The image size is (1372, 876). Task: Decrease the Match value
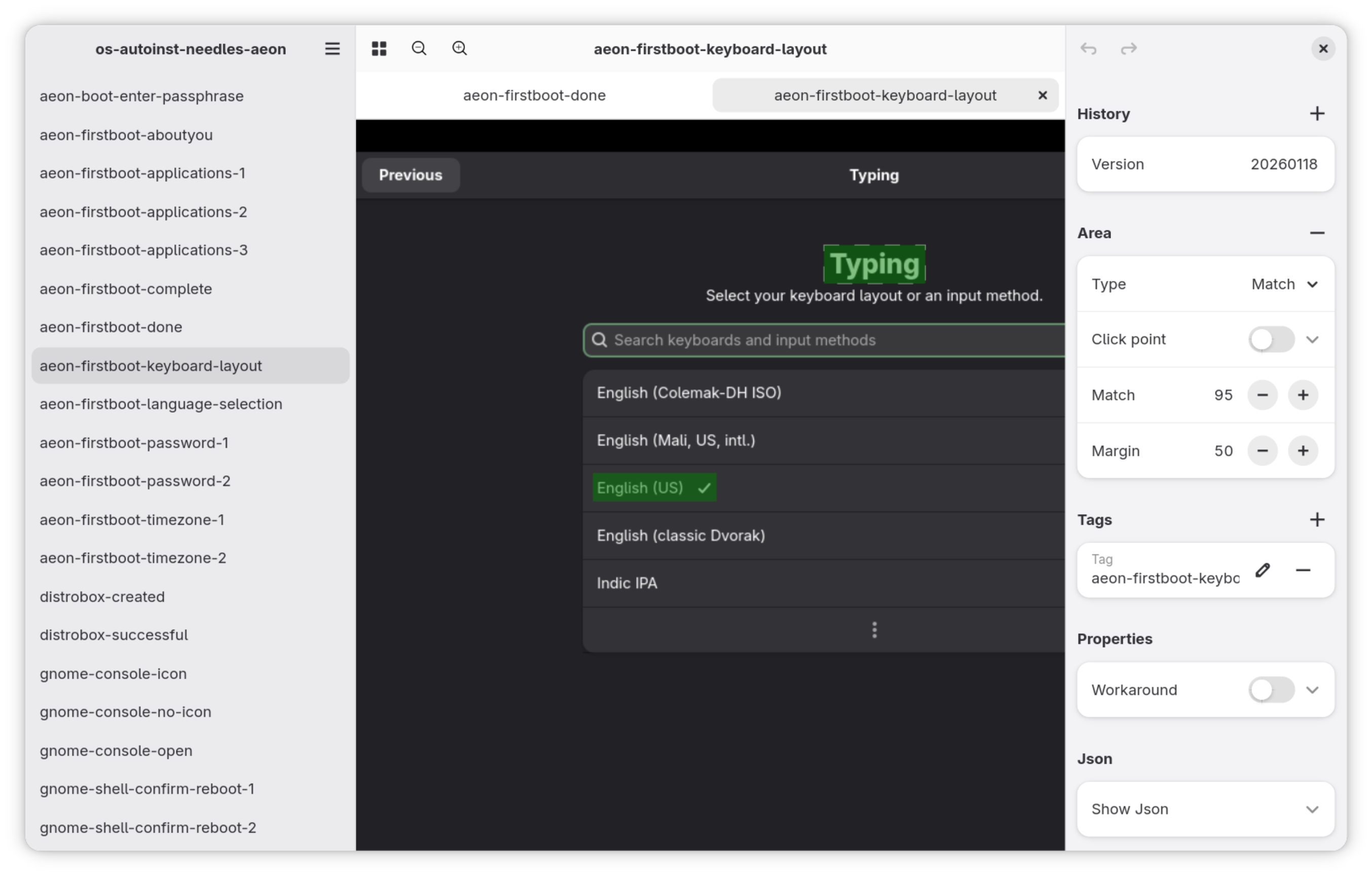tap(1263, 395)
